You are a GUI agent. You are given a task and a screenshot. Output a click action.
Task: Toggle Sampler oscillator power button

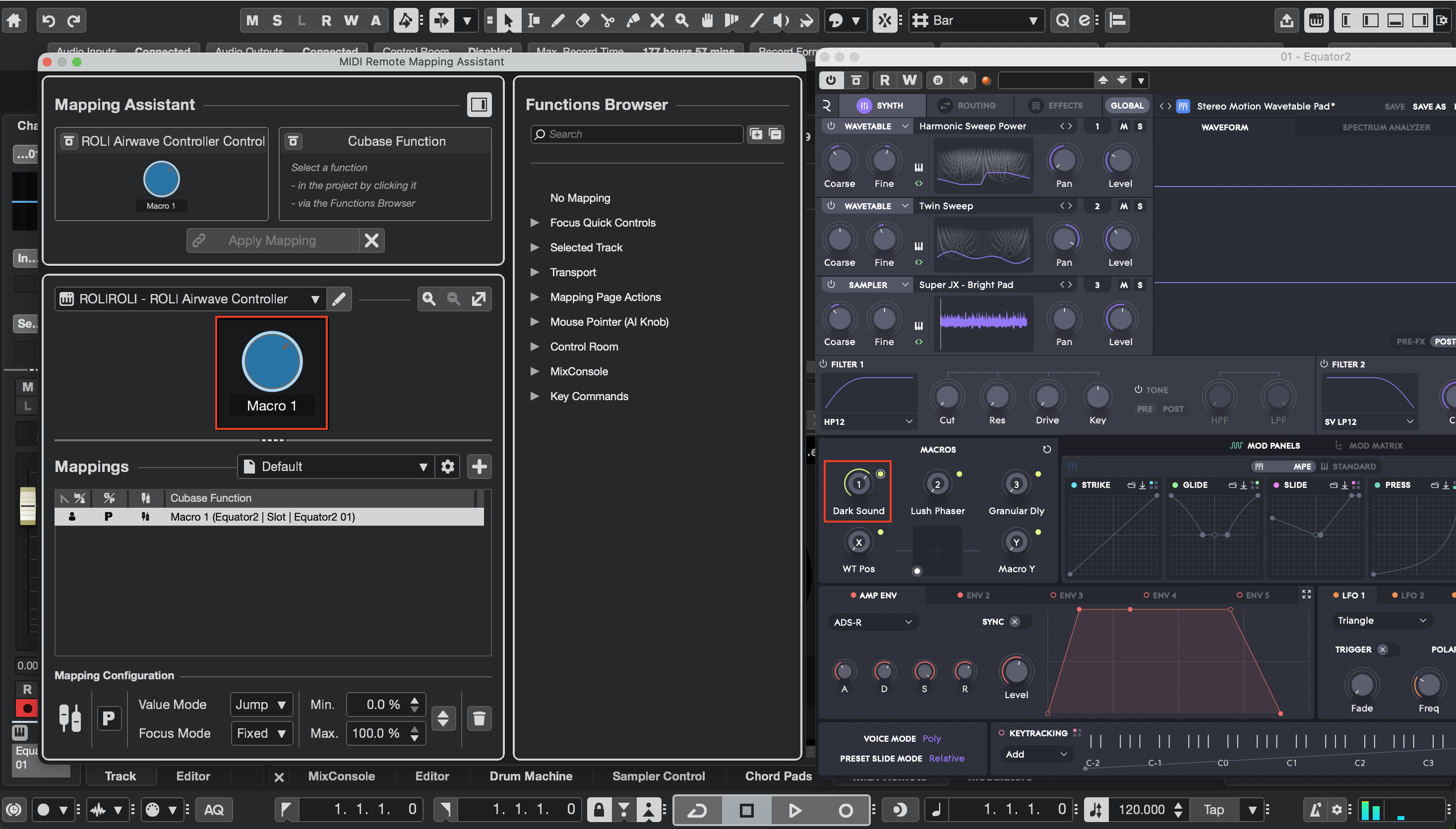point(831,284)
